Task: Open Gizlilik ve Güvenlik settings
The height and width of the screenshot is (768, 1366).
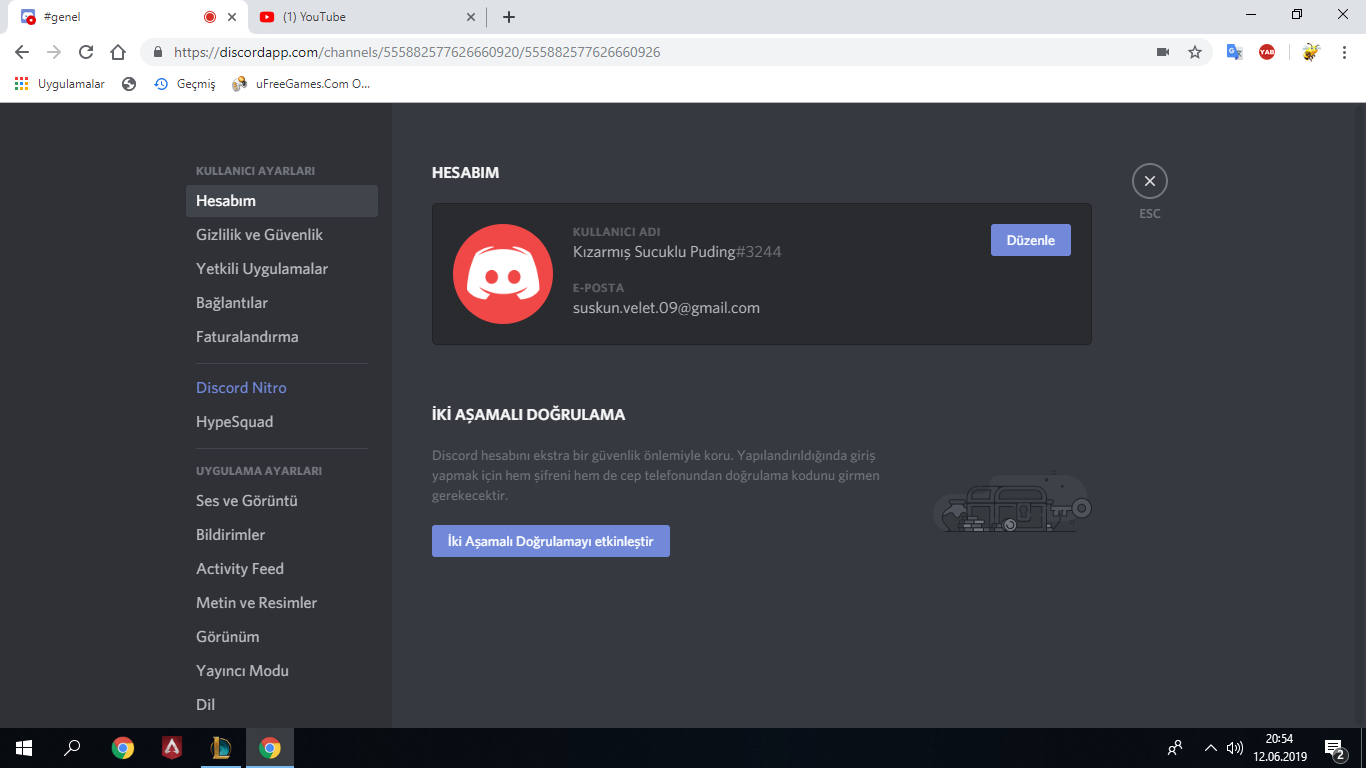Action: tap(259, 235)
